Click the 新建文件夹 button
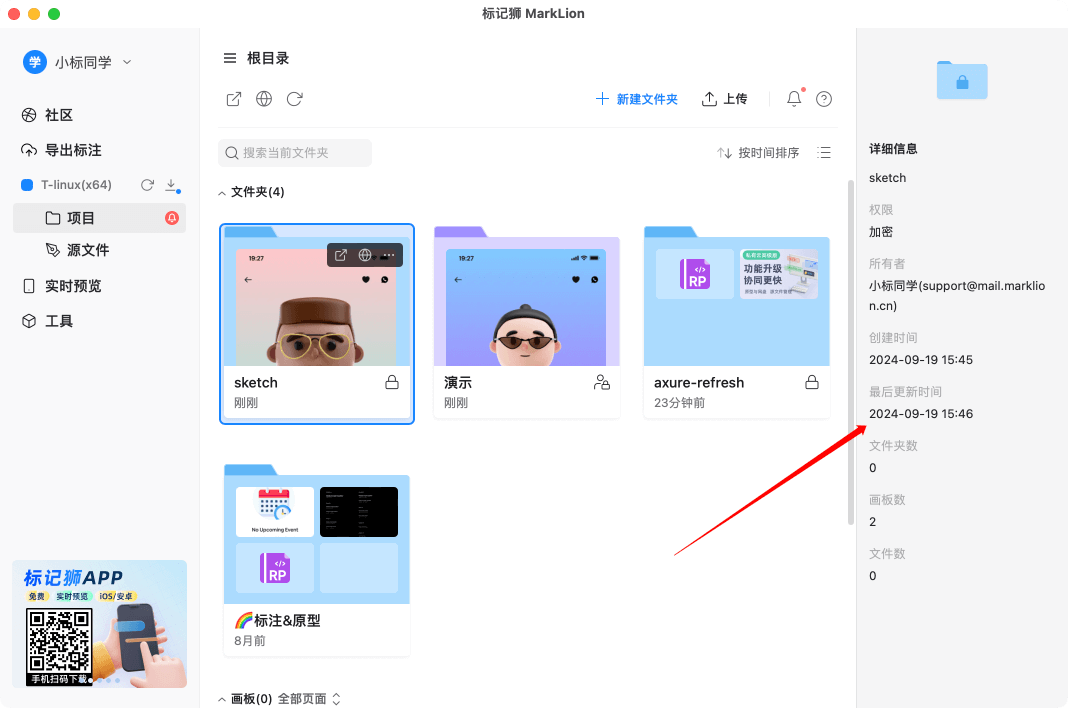This screenshot has height=708, width=1068. [x=637, y=99]
